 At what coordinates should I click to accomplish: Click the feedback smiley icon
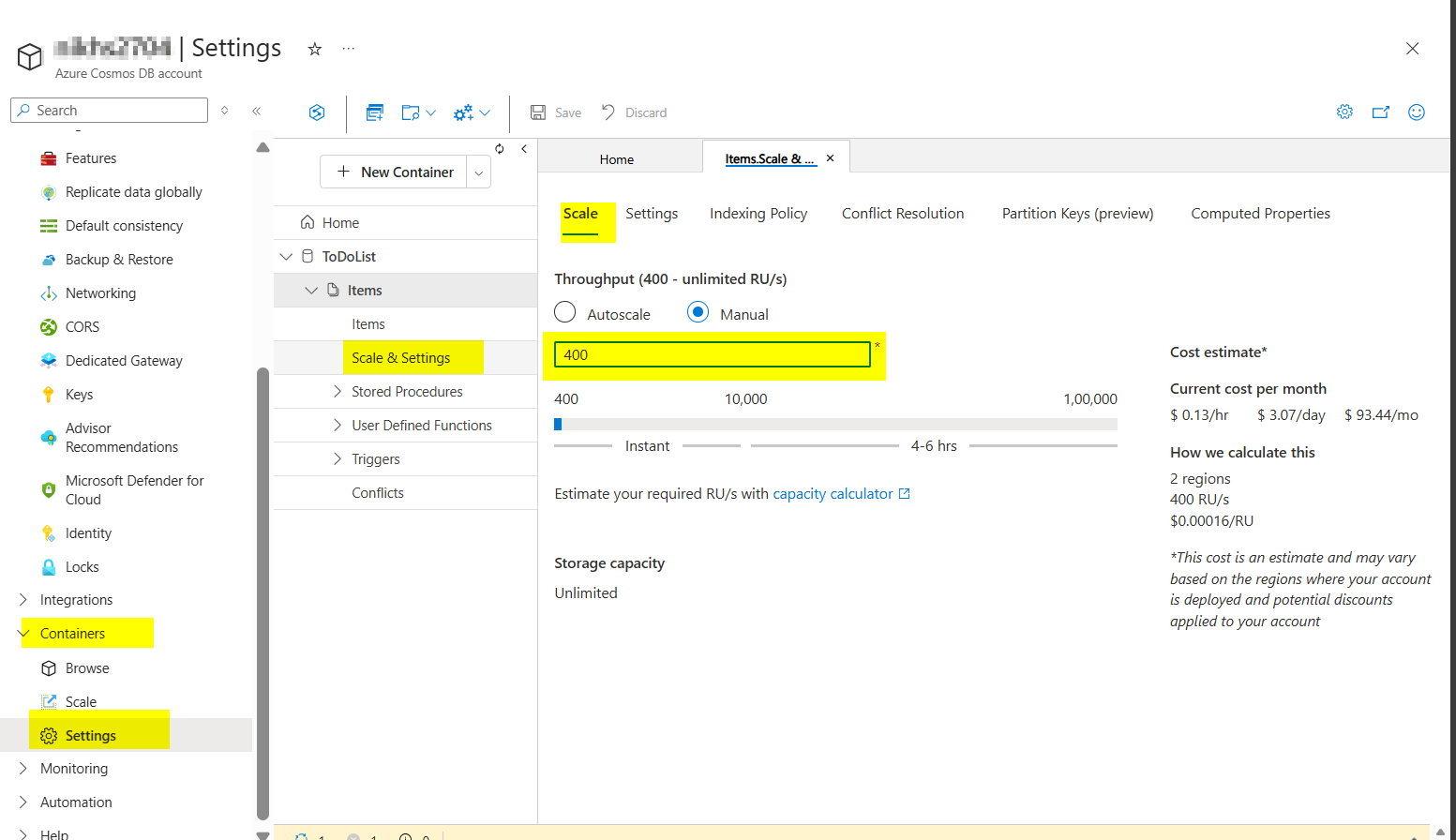(1417, 112)
